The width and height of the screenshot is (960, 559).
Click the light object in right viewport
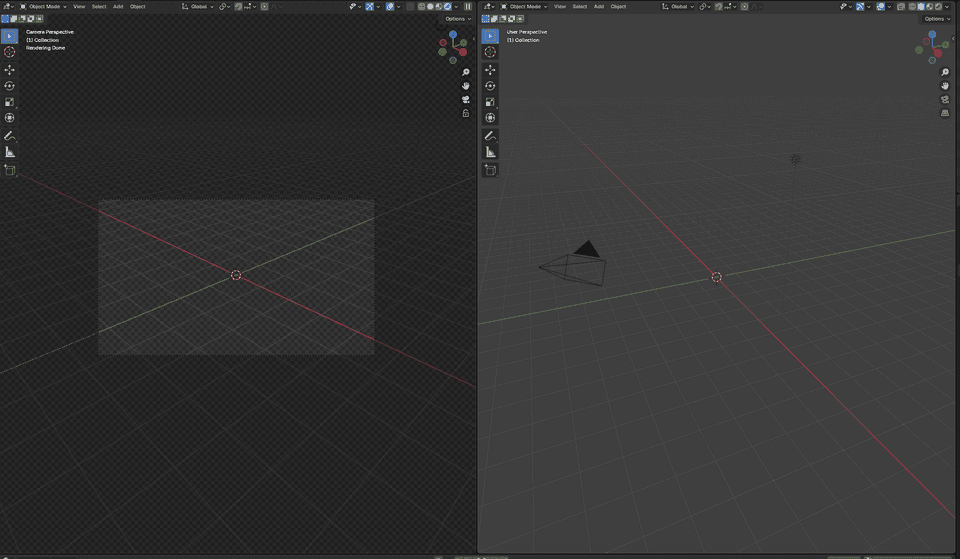795,159
